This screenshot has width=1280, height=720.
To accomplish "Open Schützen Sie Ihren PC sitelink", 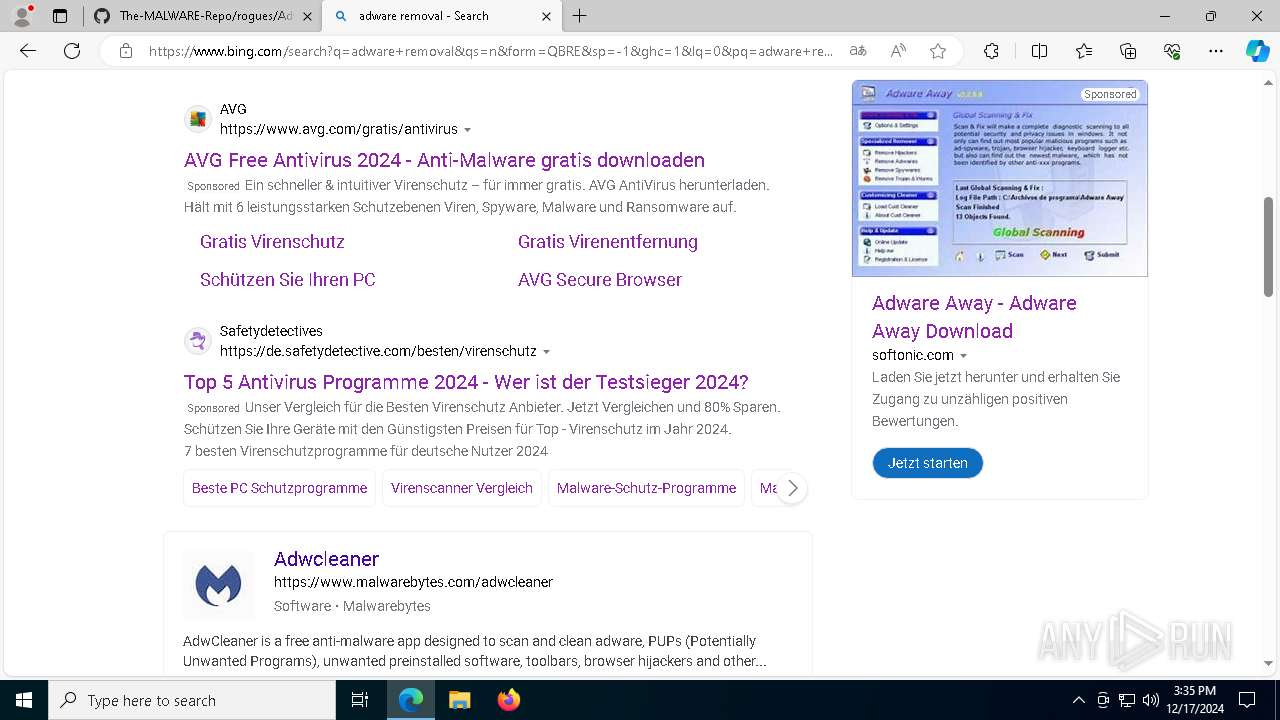I will 288,280.
